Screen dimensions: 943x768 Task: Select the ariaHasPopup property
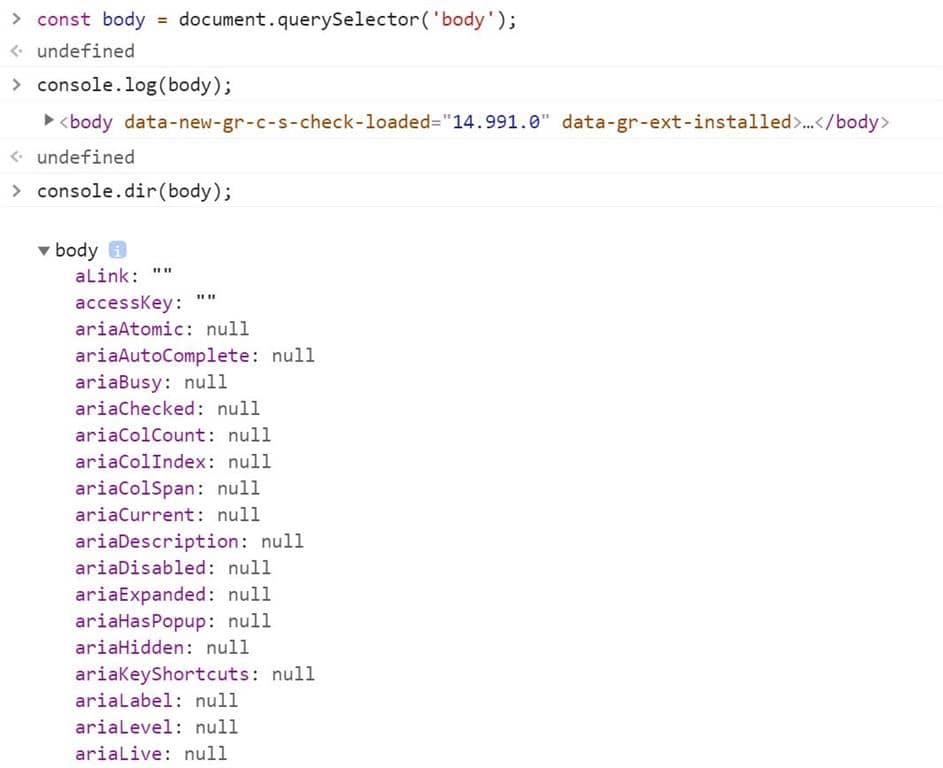(x=173, y=621)
